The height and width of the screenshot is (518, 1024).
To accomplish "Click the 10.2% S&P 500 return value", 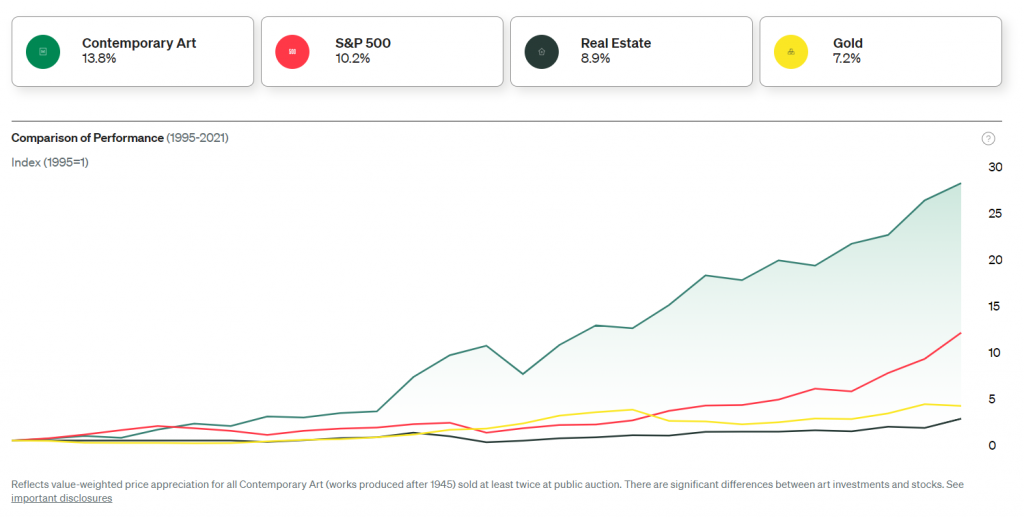I will point(353,59).
